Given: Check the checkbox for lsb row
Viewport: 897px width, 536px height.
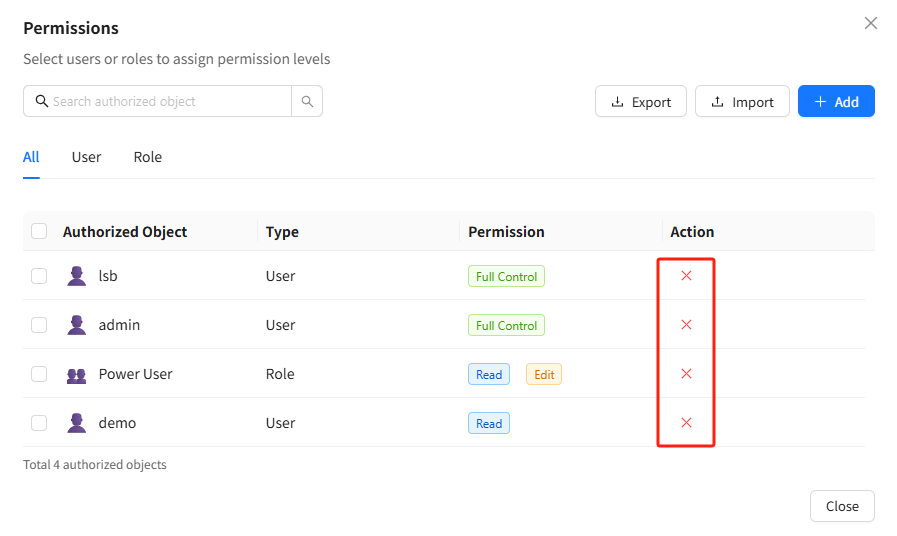Looking at the screenshot, I should pos(39,276).
